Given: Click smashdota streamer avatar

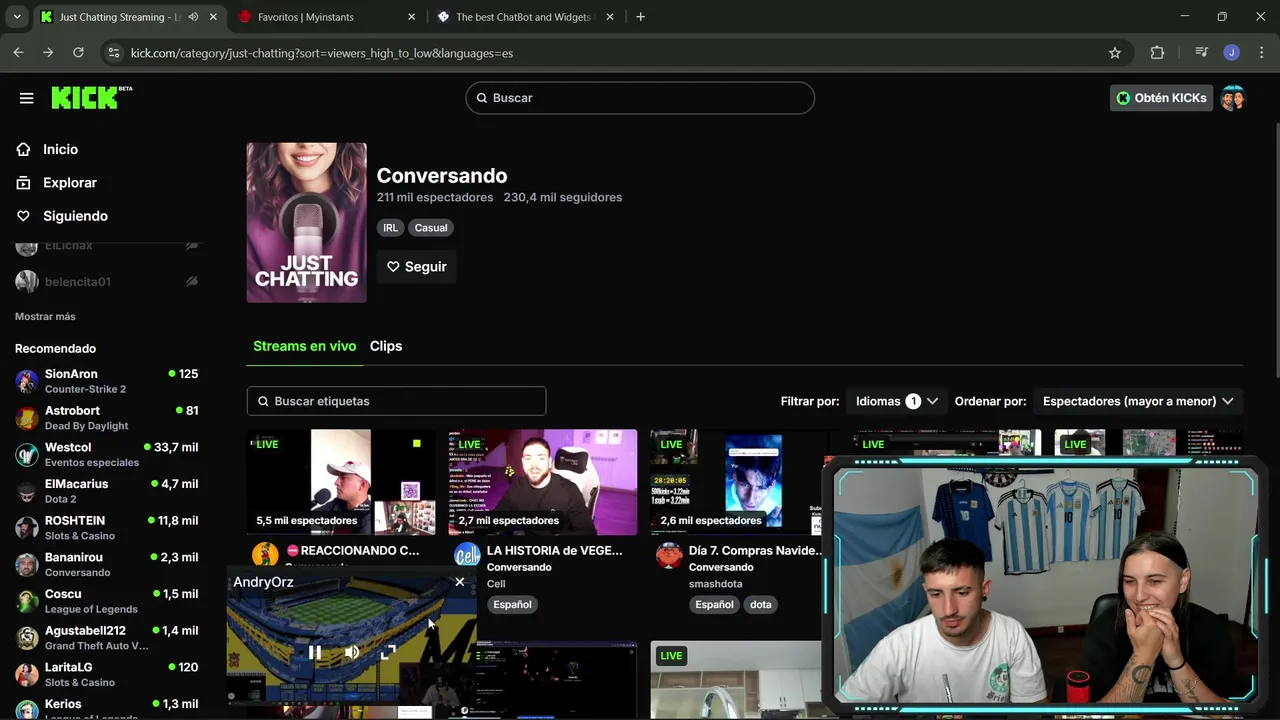Looking at the screenshot, I should pyautogui.click(x=669, y=556).
